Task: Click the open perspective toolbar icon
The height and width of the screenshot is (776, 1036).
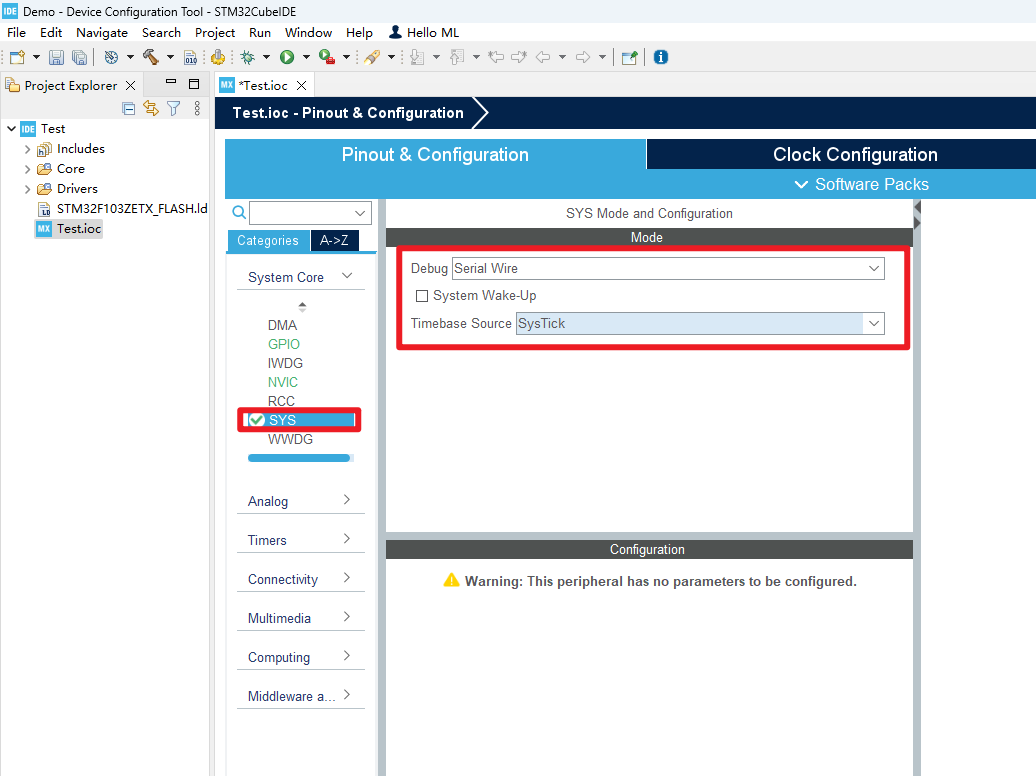Action: [x=630, y=58]
